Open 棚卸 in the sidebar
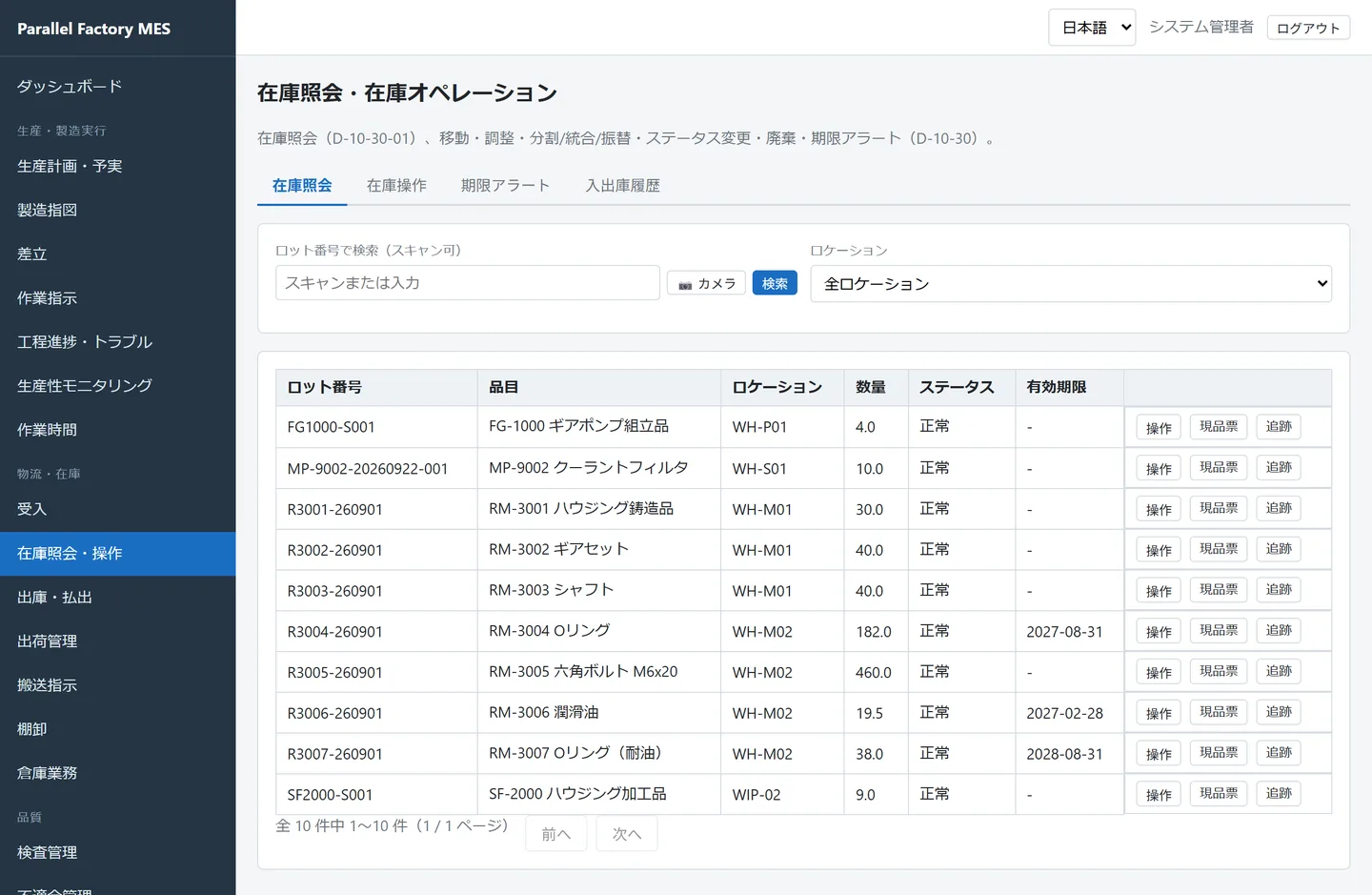The image size is (1372, 895). [117, 729]
